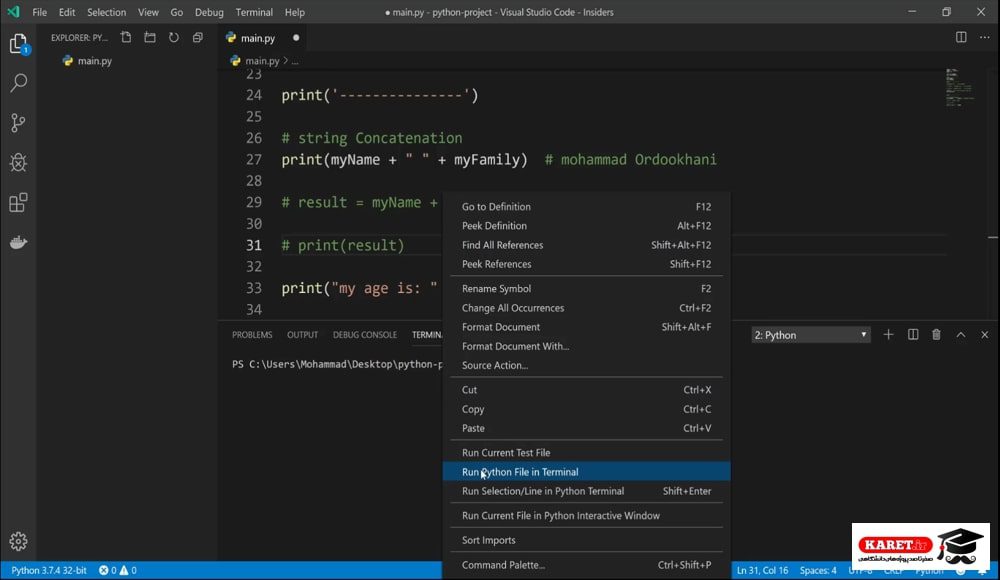Switch to the Problems panel tab
Screen dimensions: 1000x580
click(x=252, y=334)
